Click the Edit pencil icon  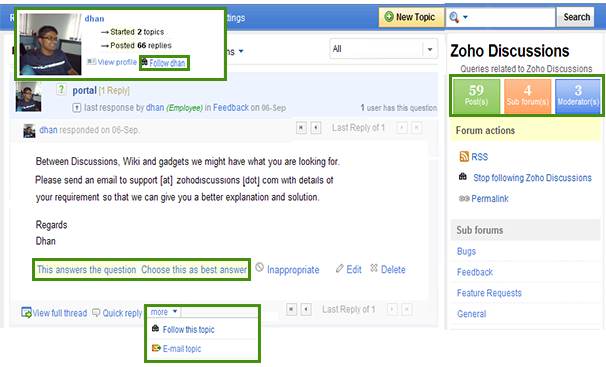[339, 268]
